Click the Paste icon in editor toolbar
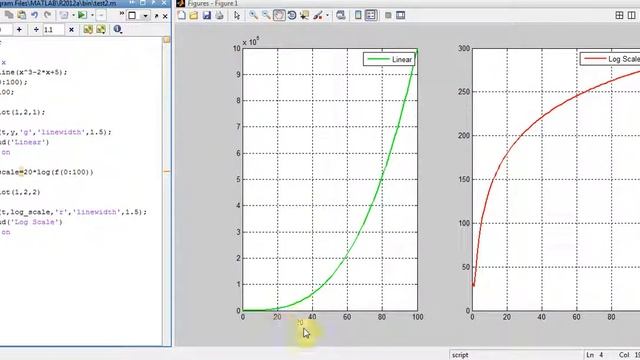The image size is (640, 360). coord(22,16)
